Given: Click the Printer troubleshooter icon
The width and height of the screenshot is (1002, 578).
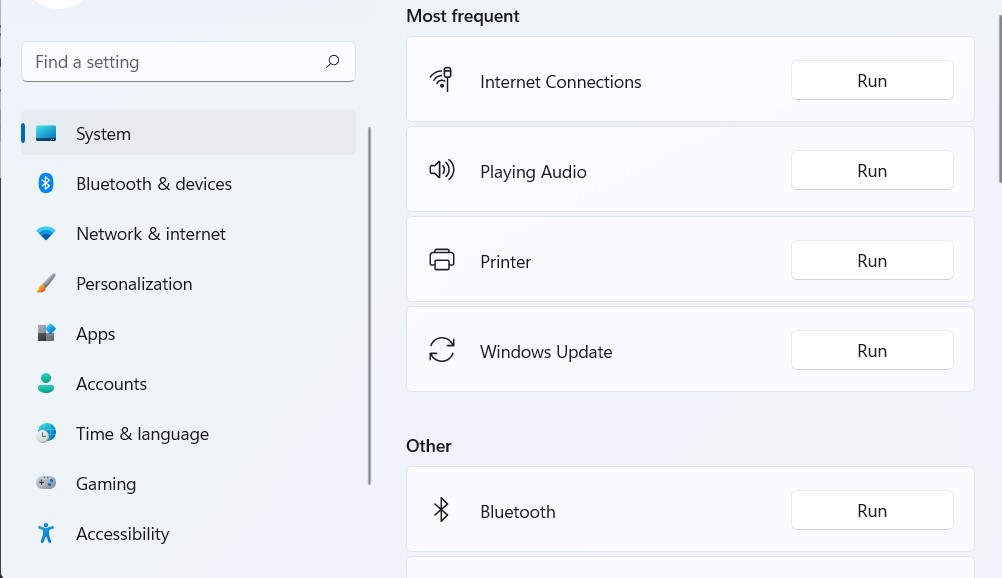Looking at the screenshot, I should click(x=441, y=261).
